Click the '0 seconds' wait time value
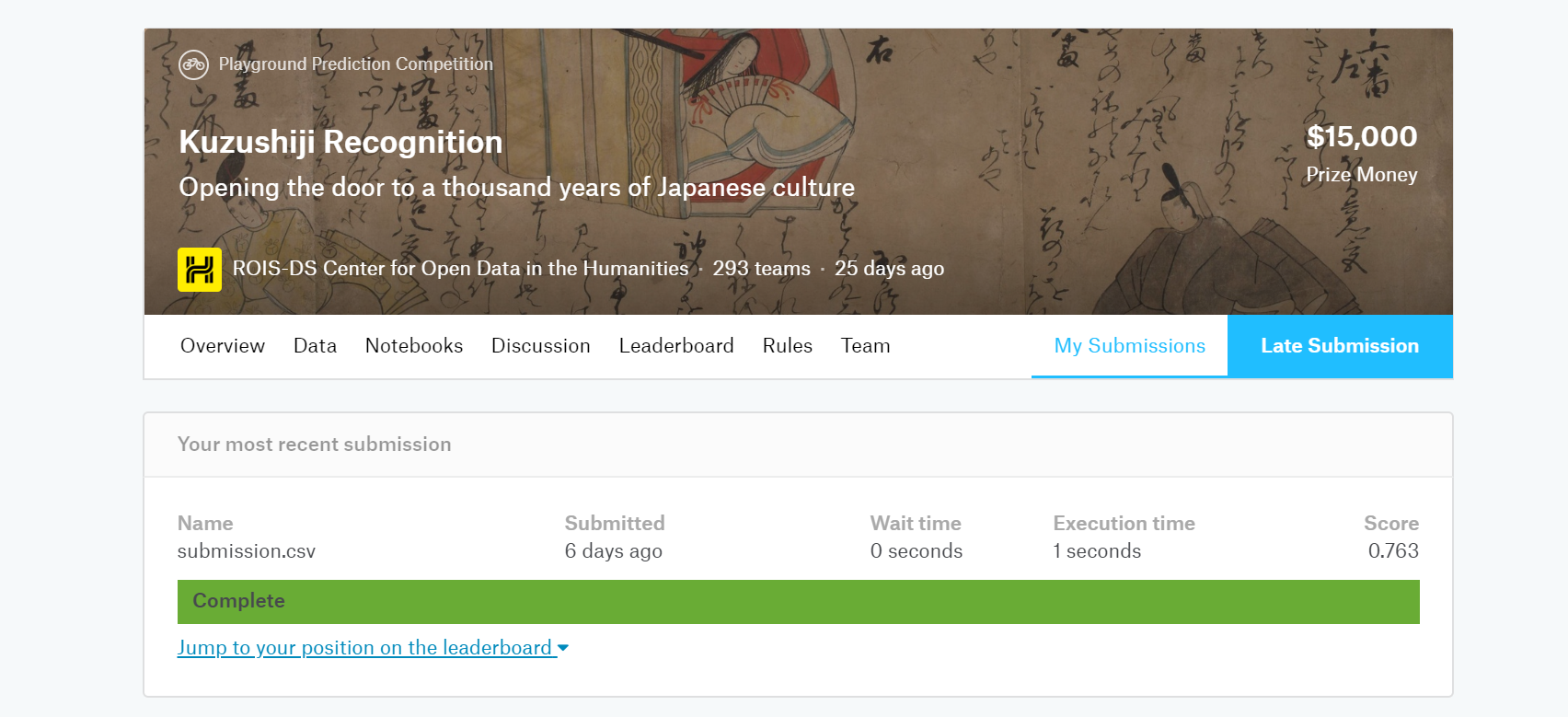 click(x=917, y=551)
